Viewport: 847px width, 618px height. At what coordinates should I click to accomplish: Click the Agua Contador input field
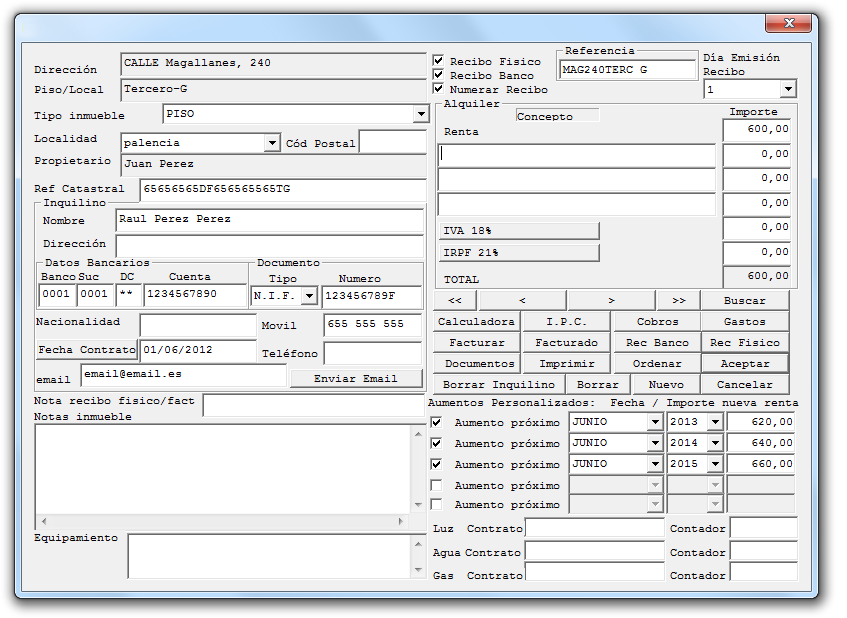[x=764, y=552]
